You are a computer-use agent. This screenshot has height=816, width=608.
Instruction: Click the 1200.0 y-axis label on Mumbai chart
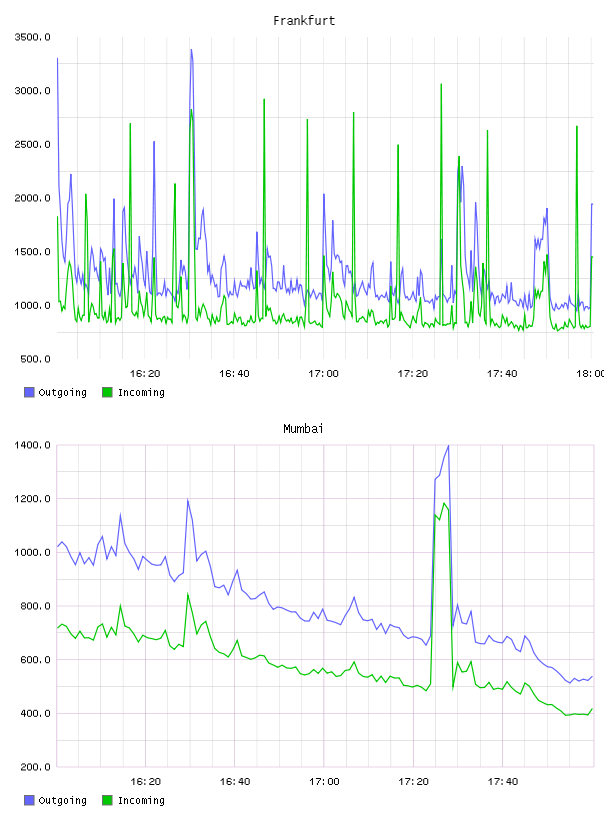point(32,499)
